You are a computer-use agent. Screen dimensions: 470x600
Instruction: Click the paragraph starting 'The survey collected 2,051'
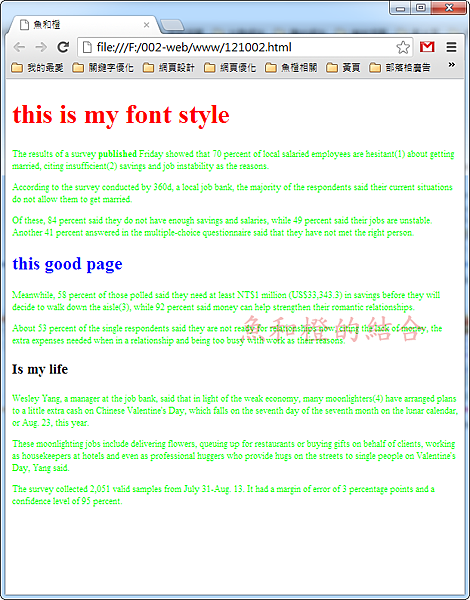223,495
